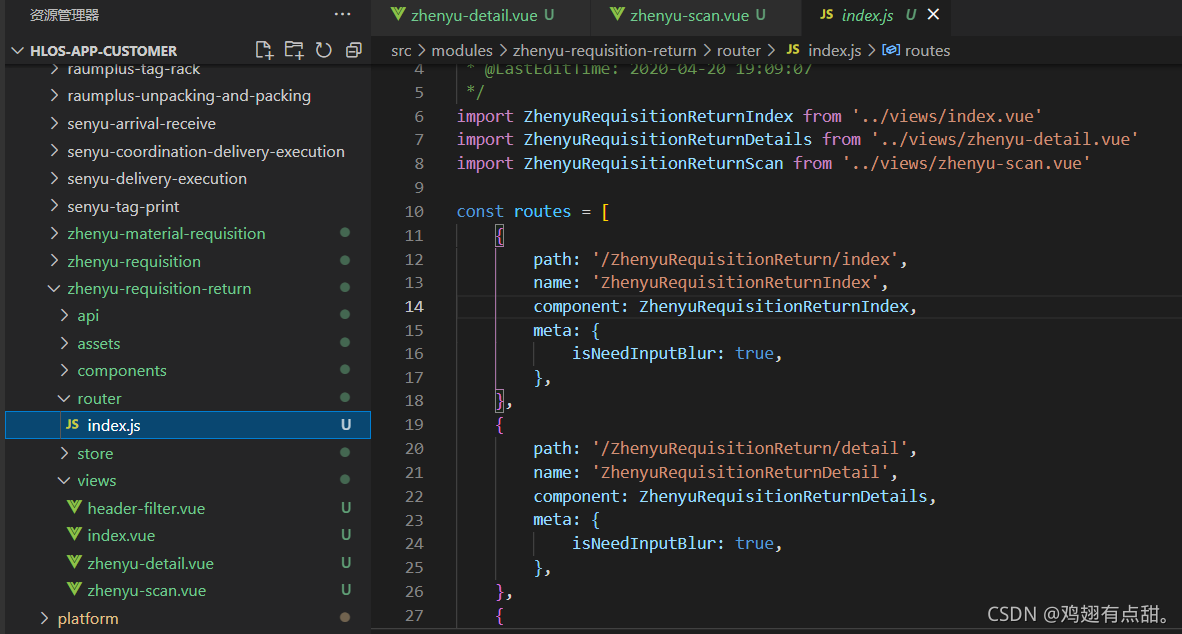Expand zhenyu-requisition folder
The image size is (1182, 634).
(x=133, y=262)
